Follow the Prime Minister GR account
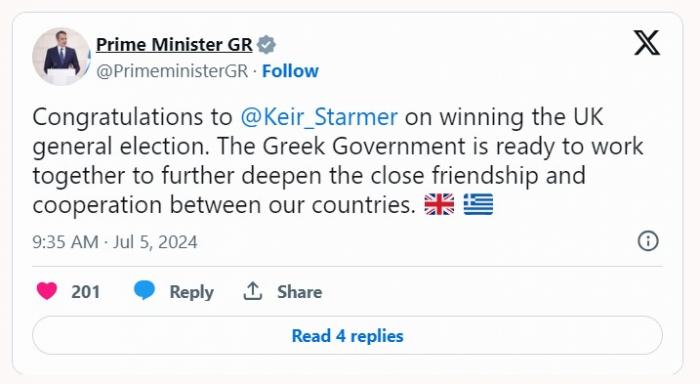 (x=290, y=71)
